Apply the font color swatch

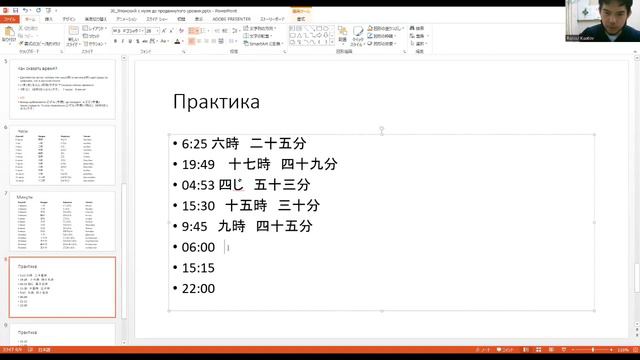click(177, 41)
